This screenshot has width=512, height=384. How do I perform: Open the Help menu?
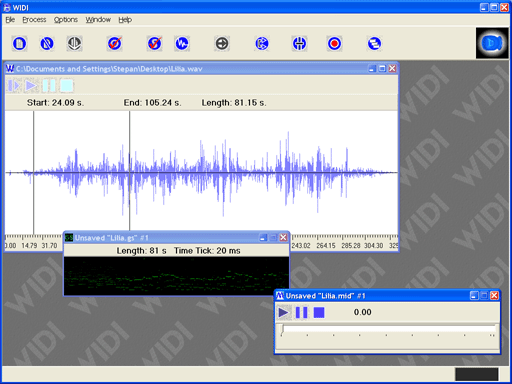click(125, 20)
